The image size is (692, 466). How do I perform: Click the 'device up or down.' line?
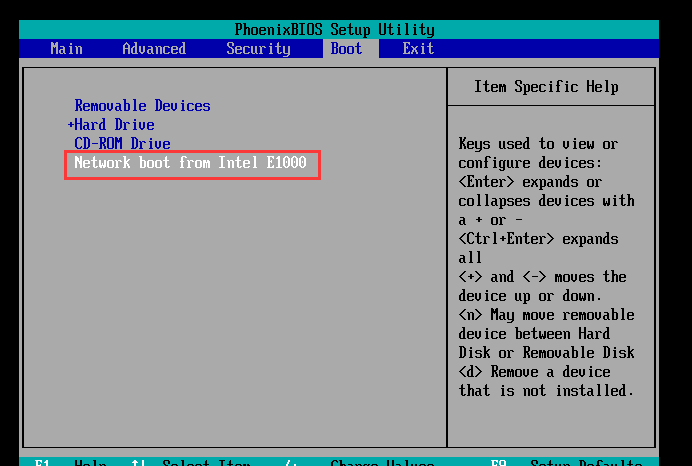[x=530, y=296]
